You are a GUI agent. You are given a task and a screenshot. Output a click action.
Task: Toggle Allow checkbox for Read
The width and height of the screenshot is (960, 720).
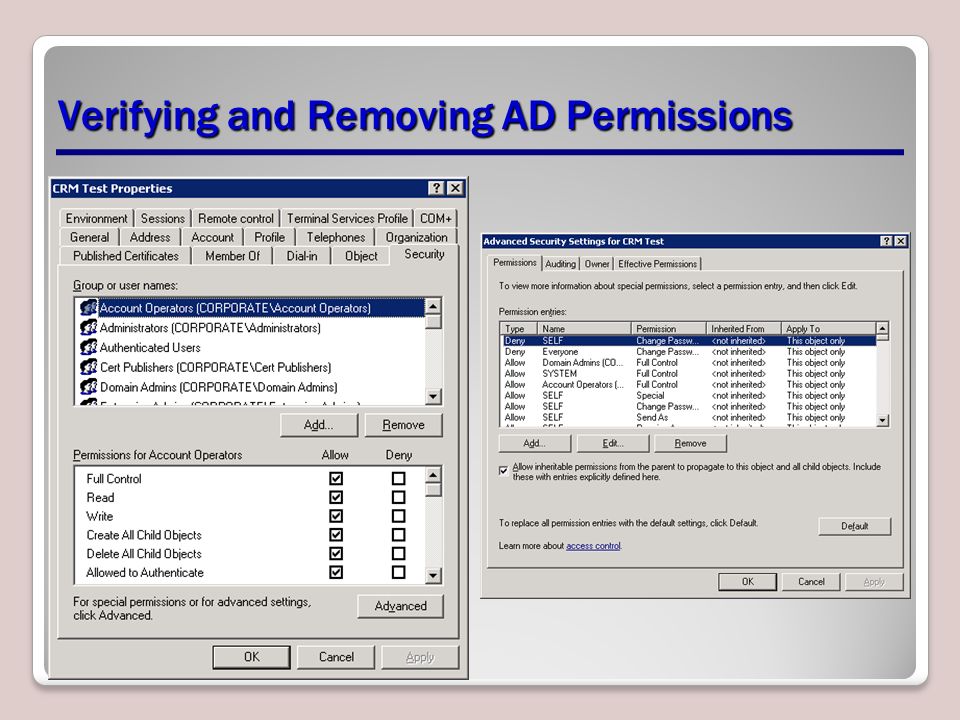point(336,497)
